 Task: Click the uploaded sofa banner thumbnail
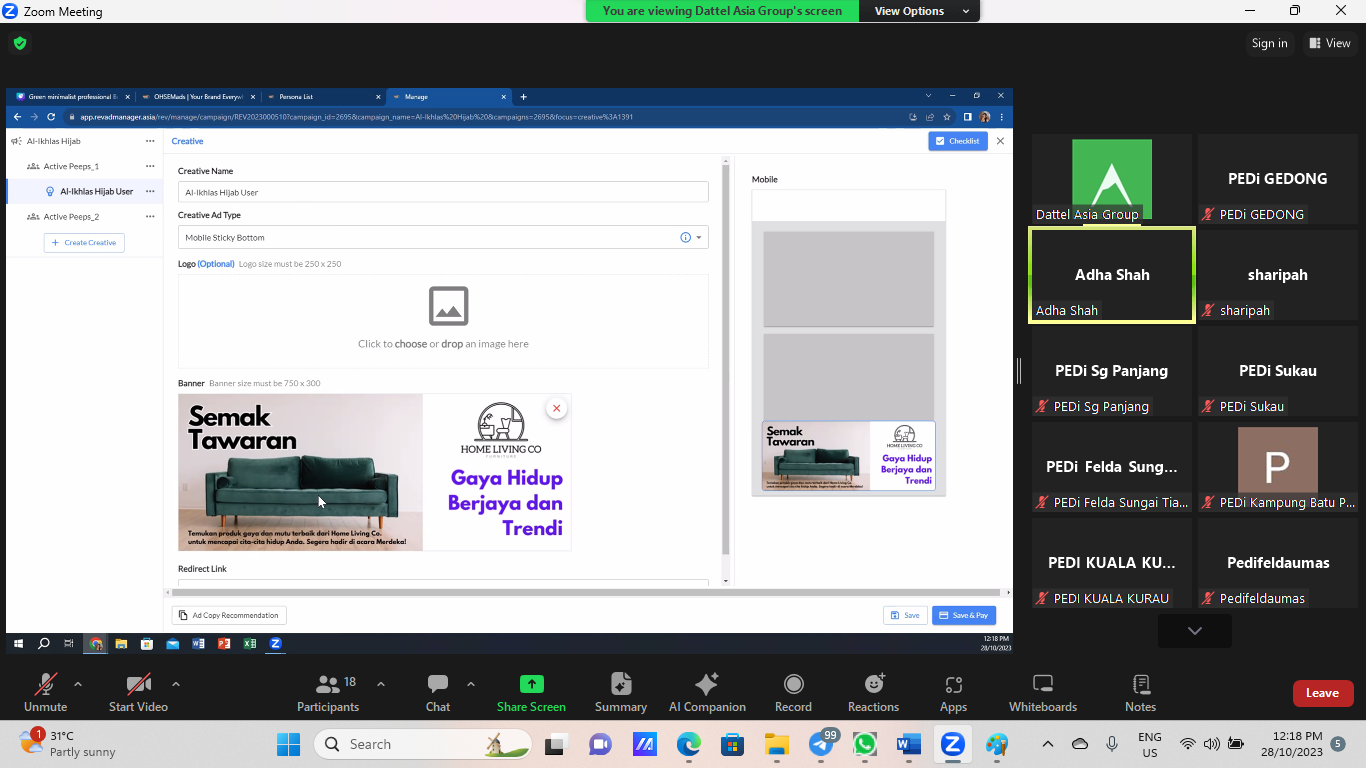point(375,472)
